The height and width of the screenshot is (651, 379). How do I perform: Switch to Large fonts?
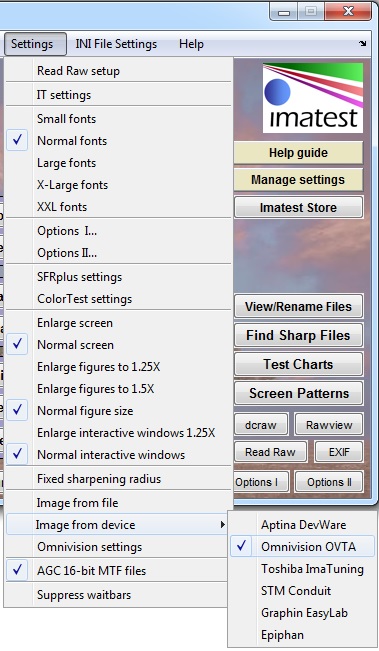pyautogui.click(x=118, y=163)
